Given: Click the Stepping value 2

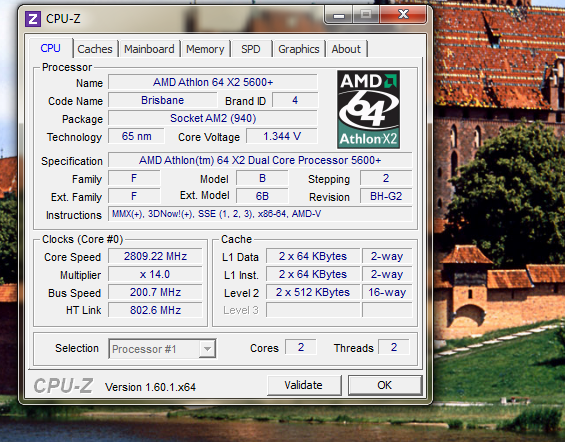Looking at the screenshot, I should click(x=386, y=178).
